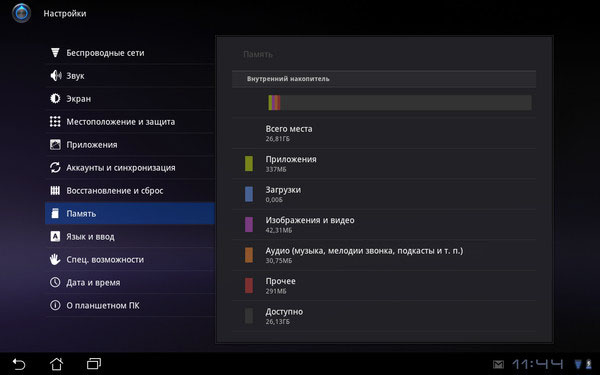Tap Спец. возможности hand icon
The image size is (600, 375).
[55, 259]
